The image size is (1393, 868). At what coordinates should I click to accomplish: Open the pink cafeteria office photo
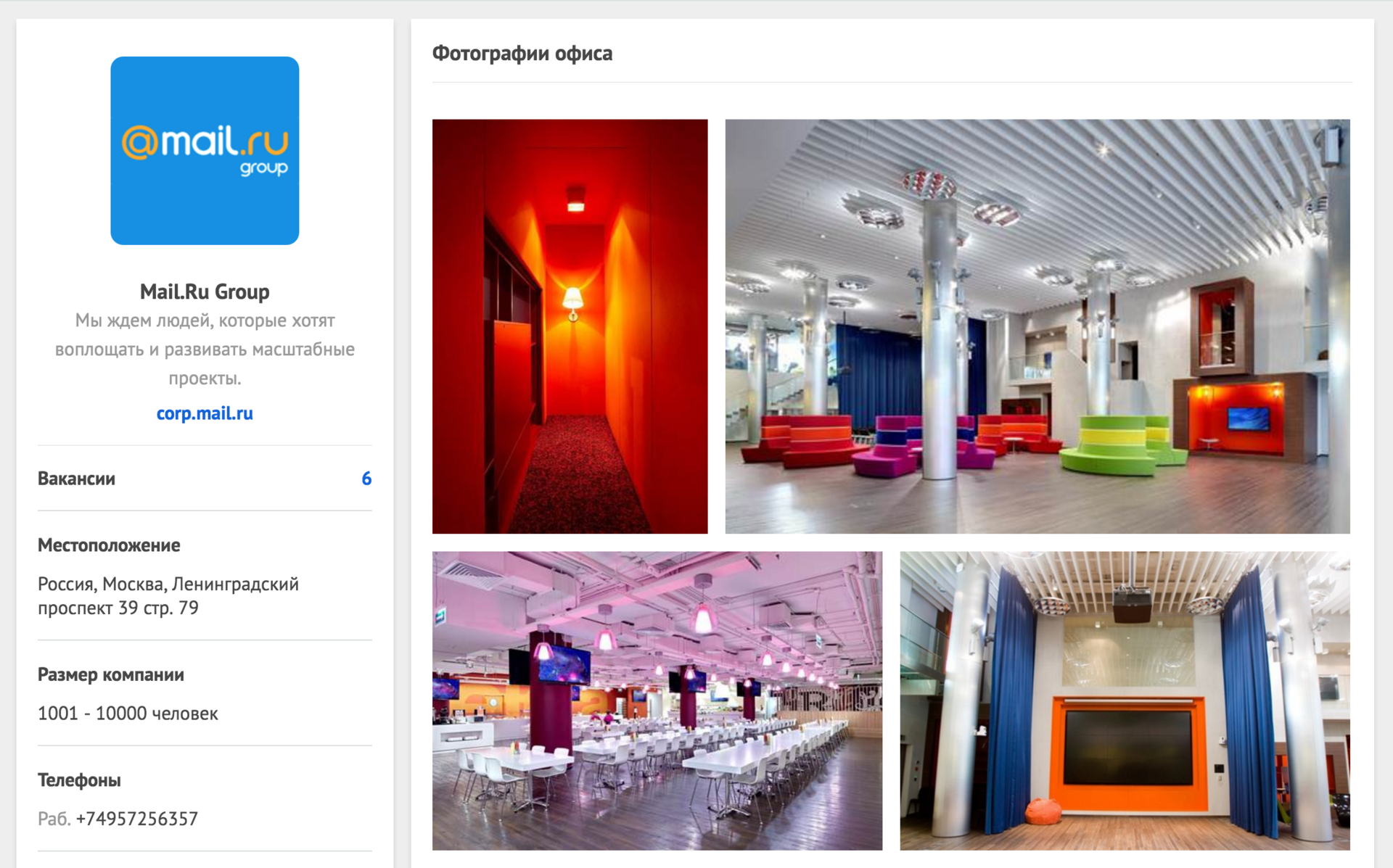tap(657, 700)
